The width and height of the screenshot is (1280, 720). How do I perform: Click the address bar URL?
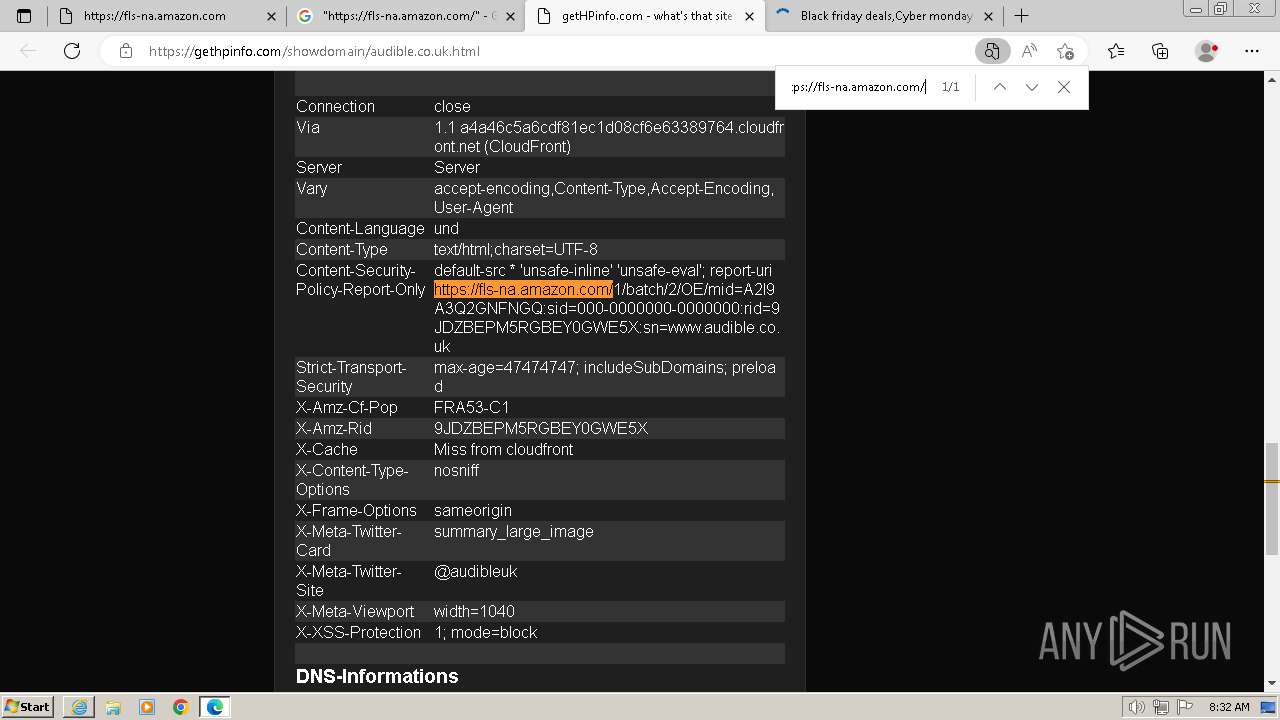click(314, 51)
